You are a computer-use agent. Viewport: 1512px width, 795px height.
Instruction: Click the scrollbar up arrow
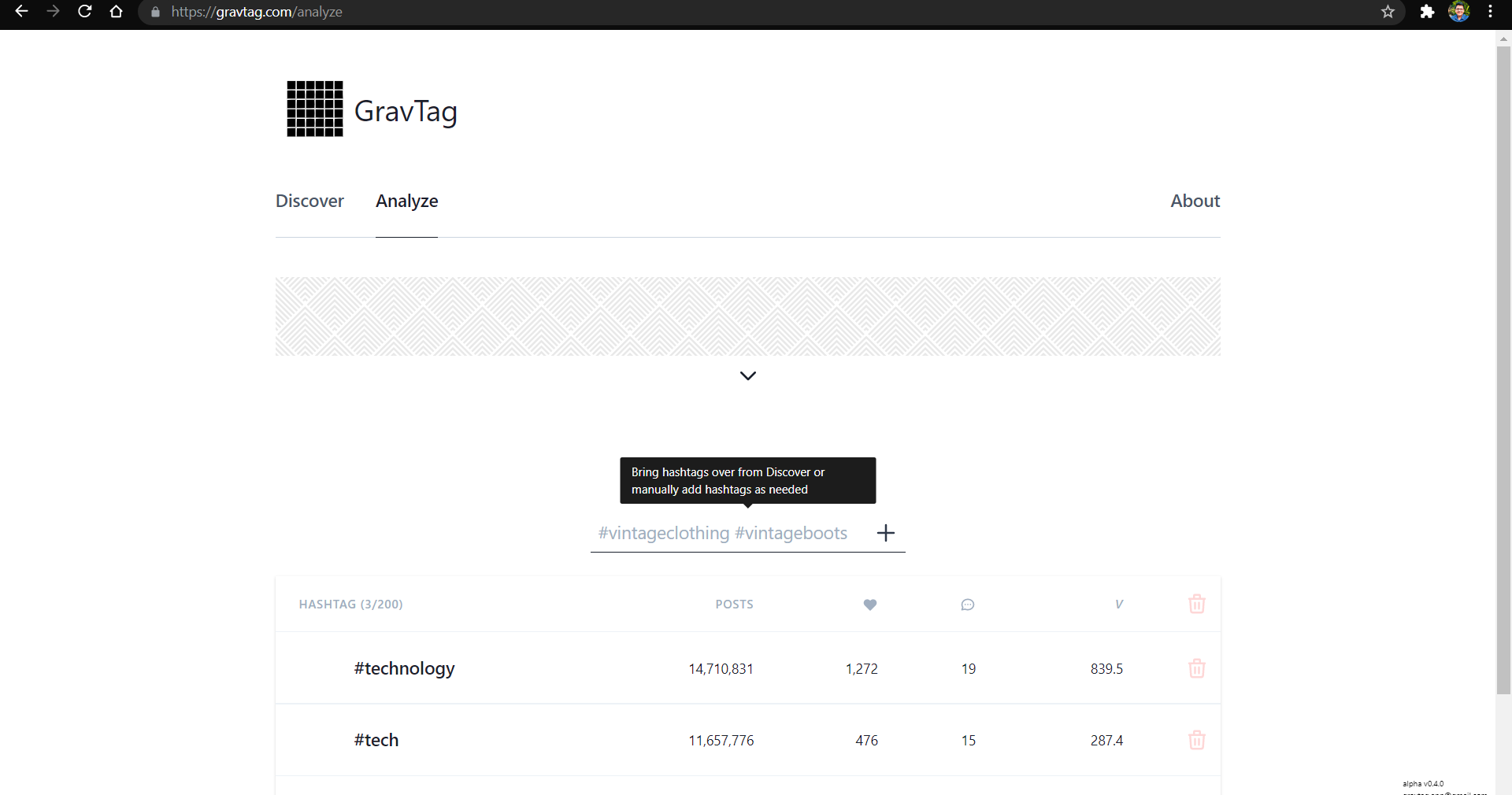pyautogui.click(x=1503, y=38)
